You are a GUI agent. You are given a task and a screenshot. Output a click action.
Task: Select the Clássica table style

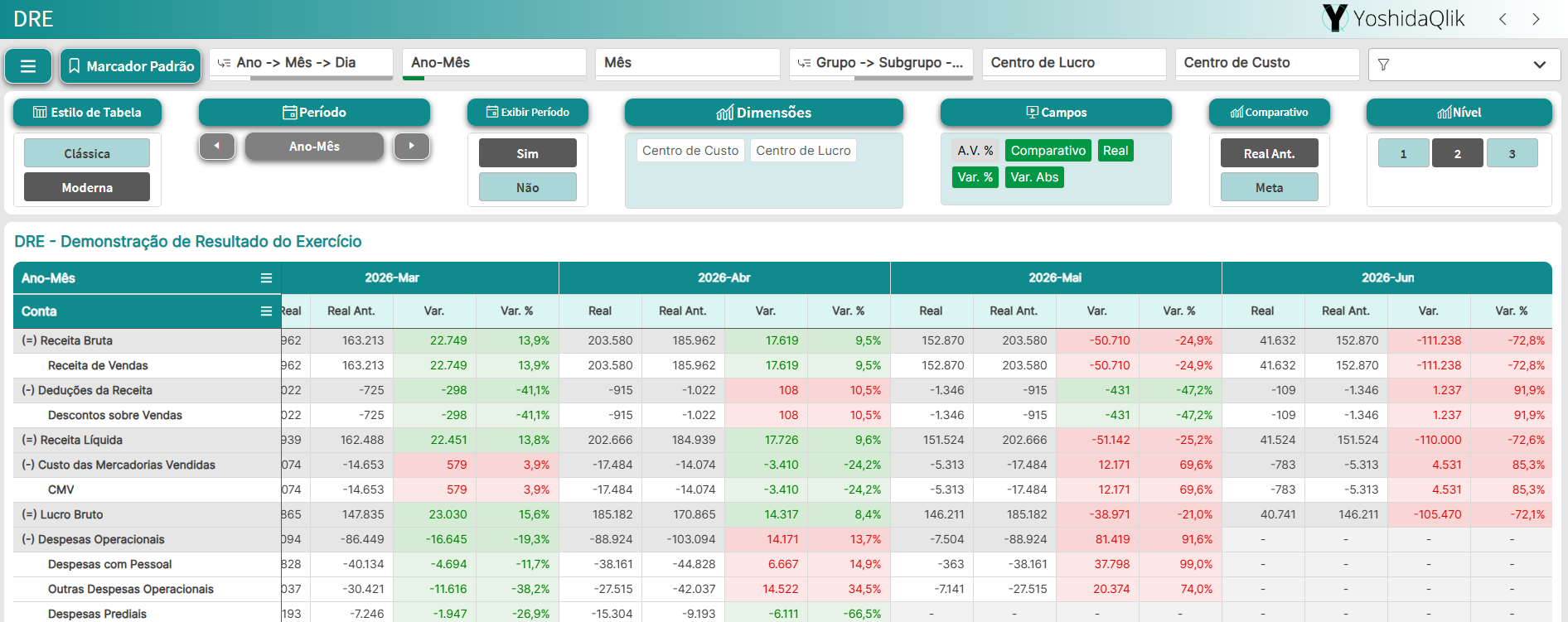click(x=87, y=153)
